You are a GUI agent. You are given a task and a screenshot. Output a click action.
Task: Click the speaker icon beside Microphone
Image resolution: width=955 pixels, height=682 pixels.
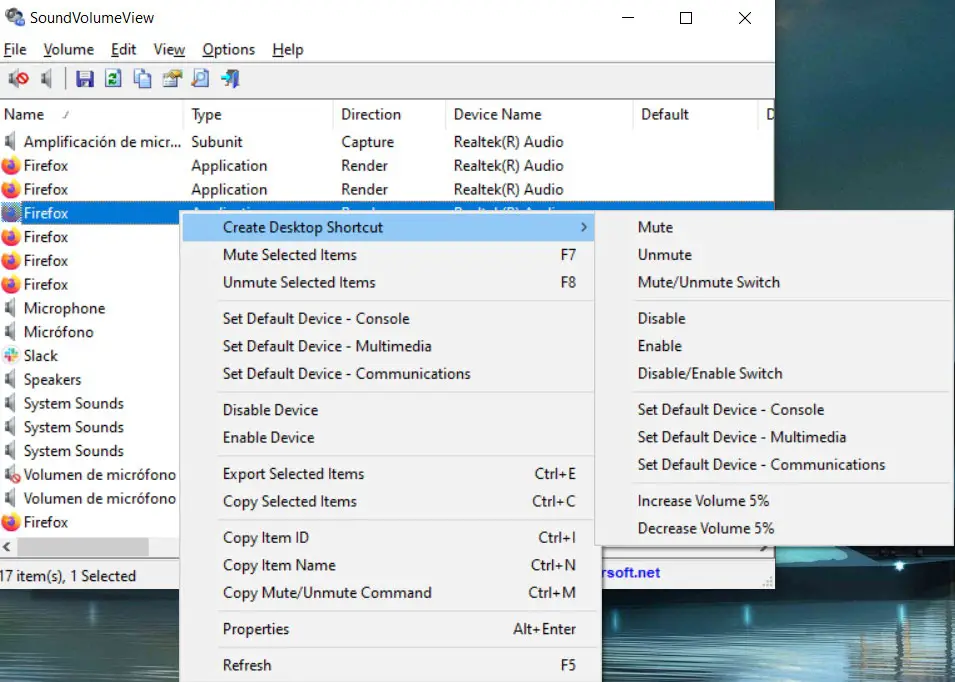[10, 308]
